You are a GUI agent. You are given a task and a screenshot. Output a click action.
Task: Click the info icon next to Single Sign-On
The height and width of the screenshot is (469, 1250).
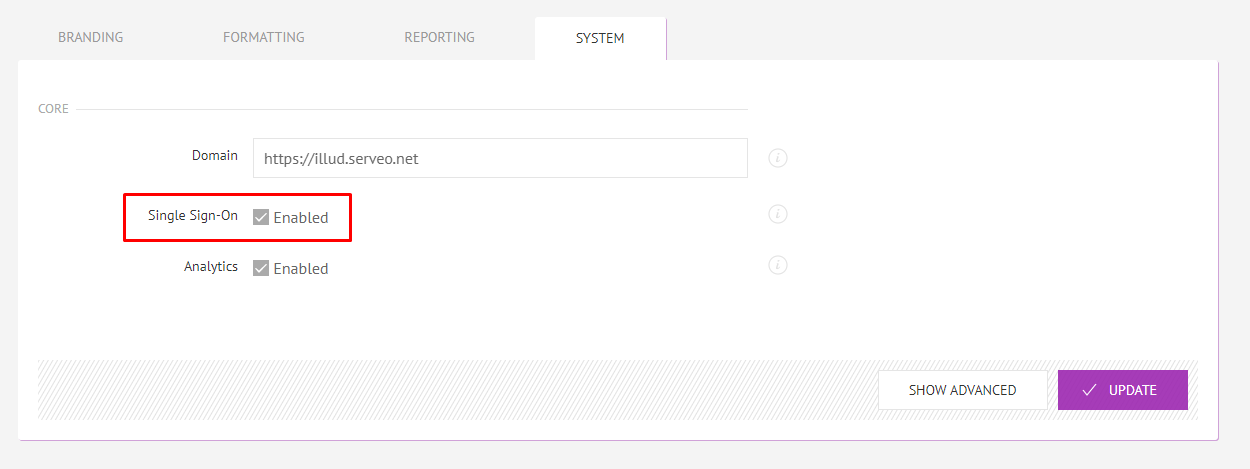point(778,214)
